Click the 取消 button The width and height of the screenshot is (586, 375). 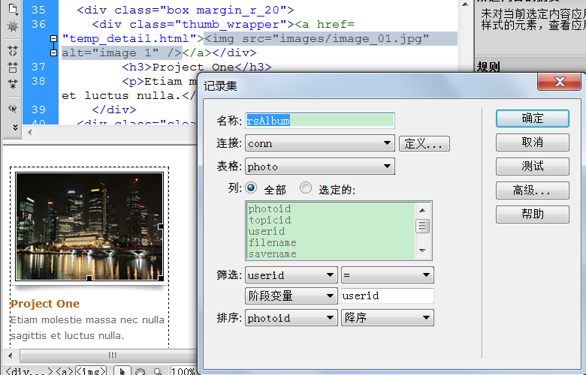pyautogui.click(x=533, y=142)
